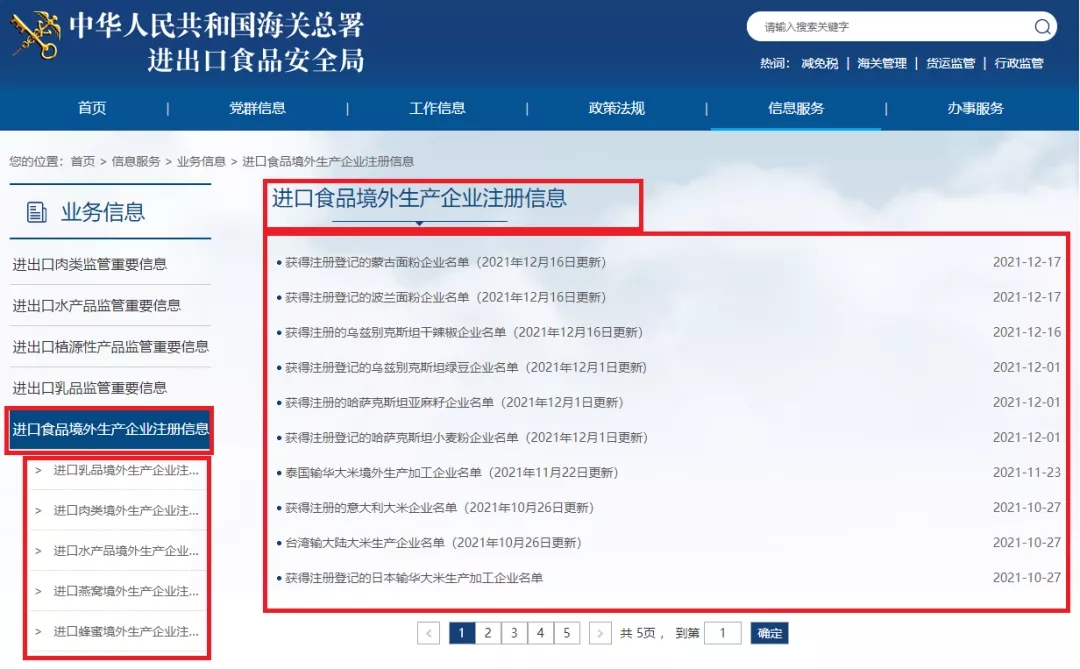
Task: Open 进口燕窝境外生产企业 submenu item
Action: (125, 591)
